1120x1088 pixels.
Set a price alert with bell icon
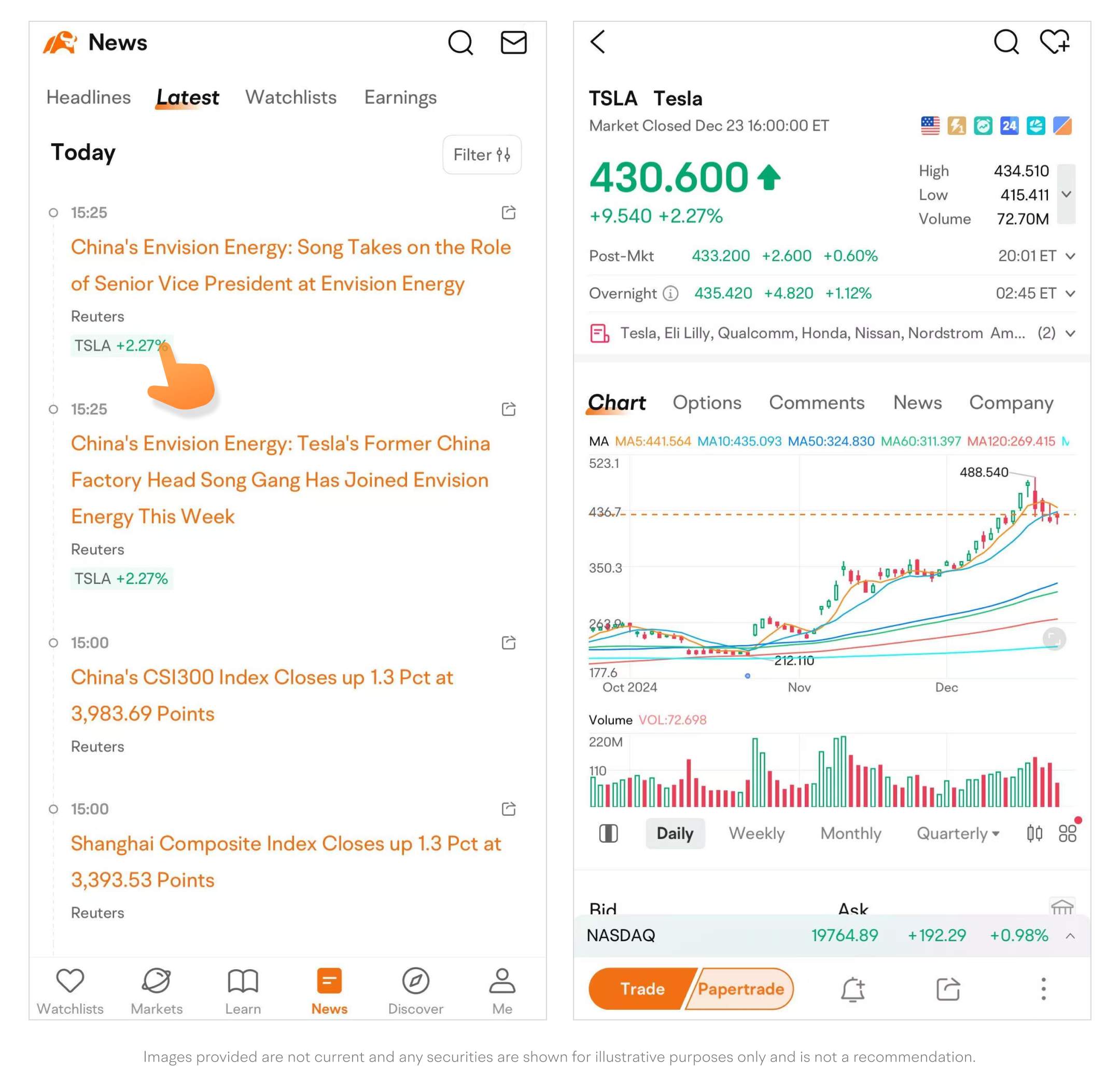[x=852, y=989]
